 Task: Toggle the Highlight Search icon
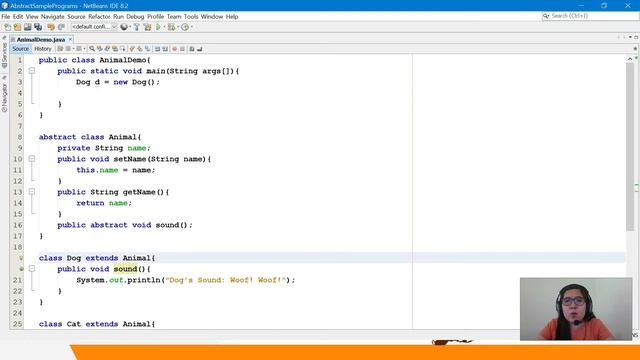(115, 49)
